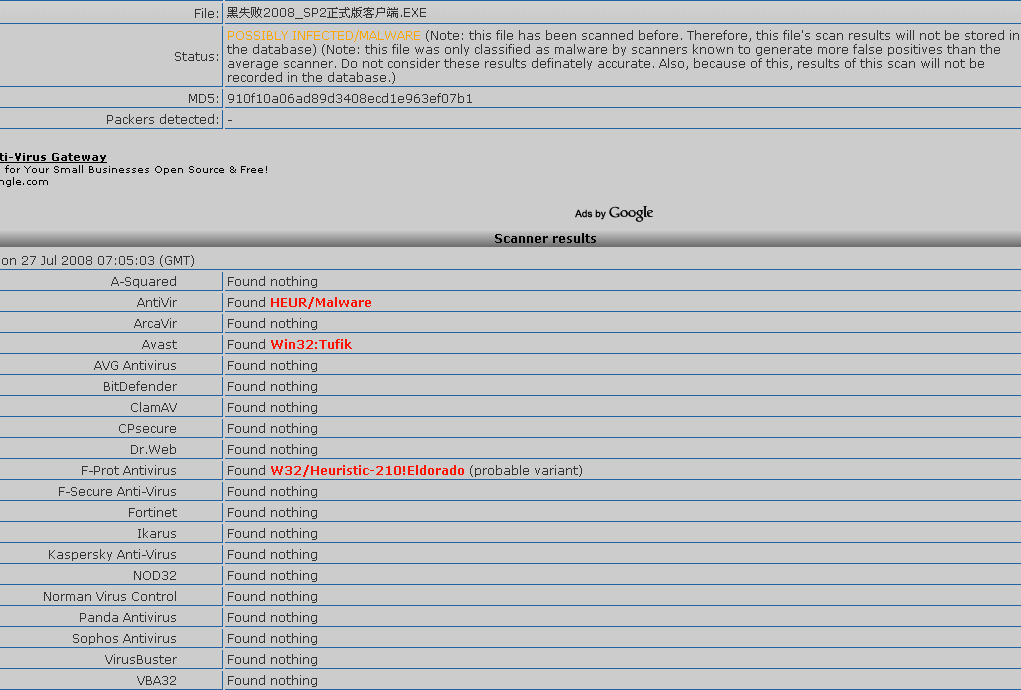Click the W32/Heuristic-210!Eldorado detection name
This screenshot has width=1021, height=690.
click(x=367, y=471)
